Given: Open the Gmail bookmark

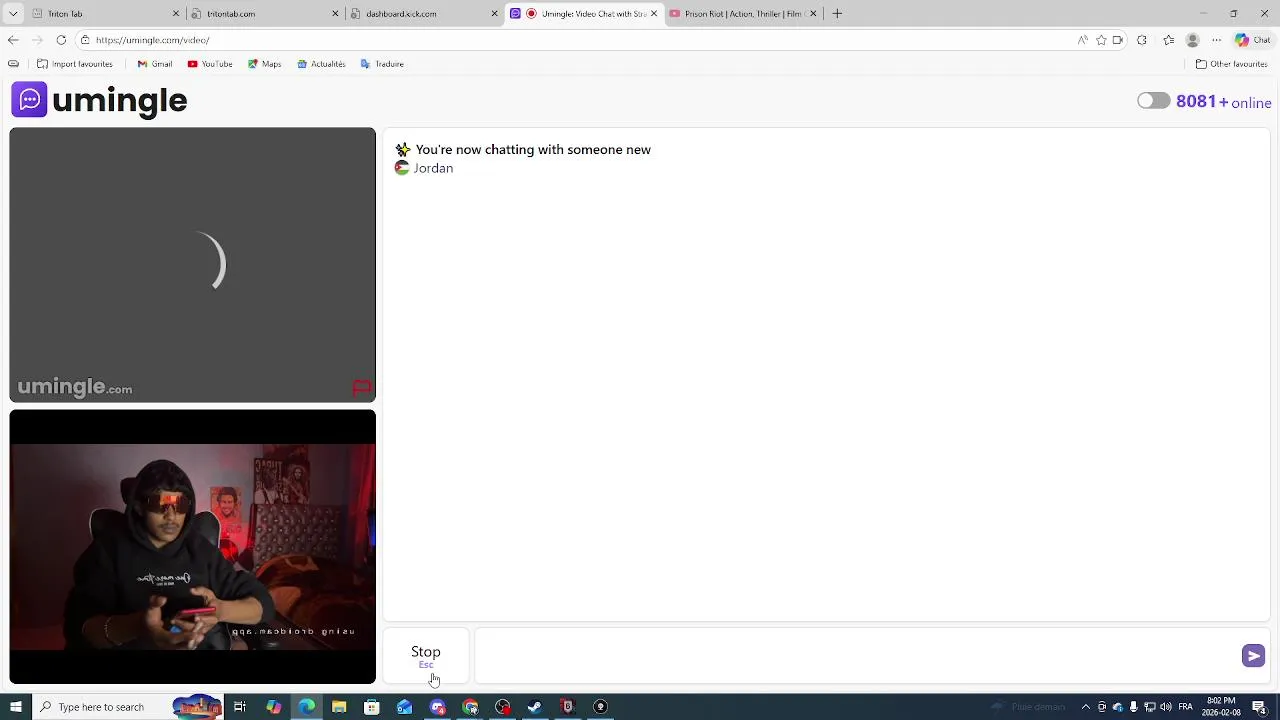Looking at the screenshot, I should 155,64.
